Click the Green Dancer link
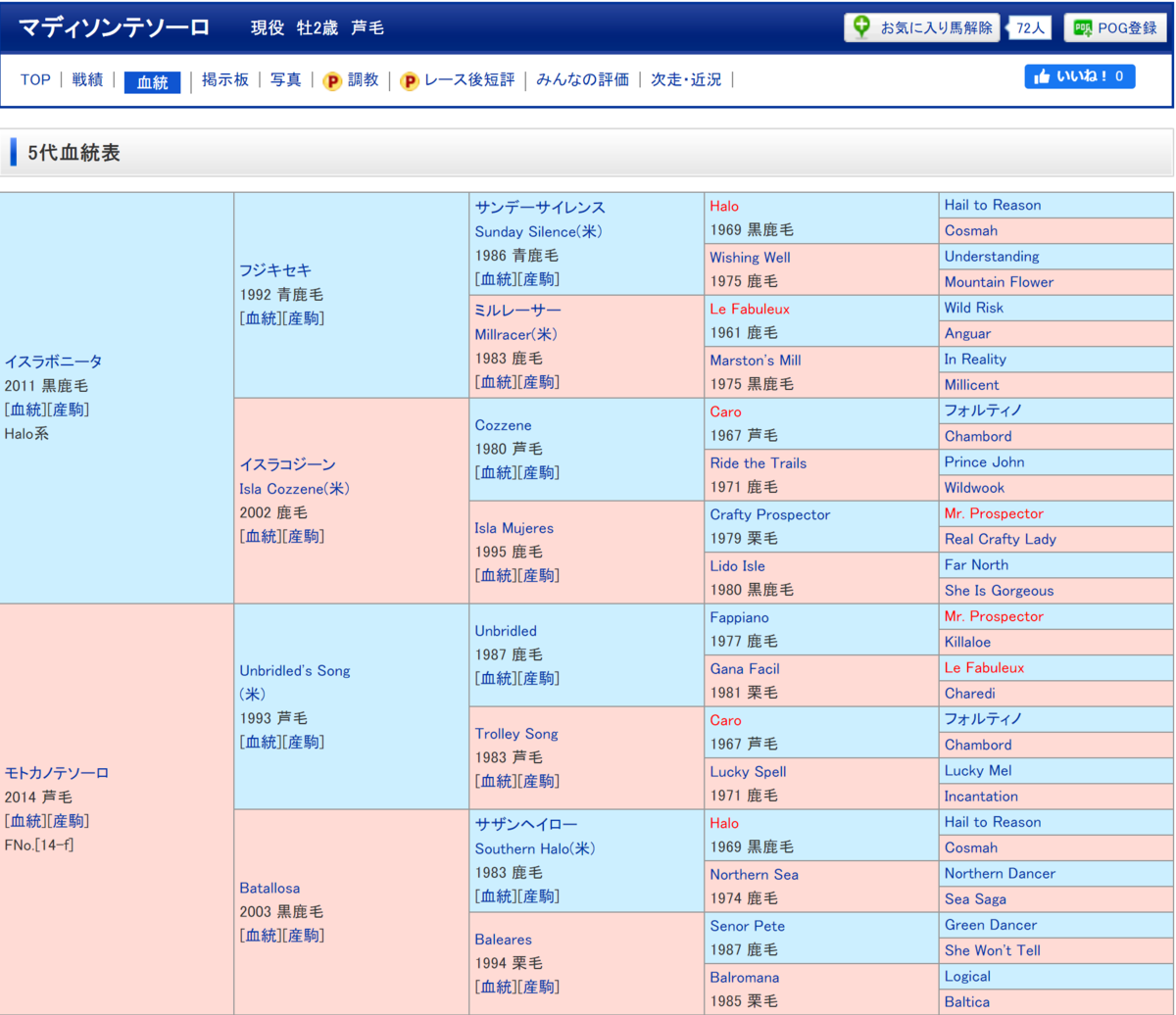Screen dimensions: 1176x1015 click(991, 925)
